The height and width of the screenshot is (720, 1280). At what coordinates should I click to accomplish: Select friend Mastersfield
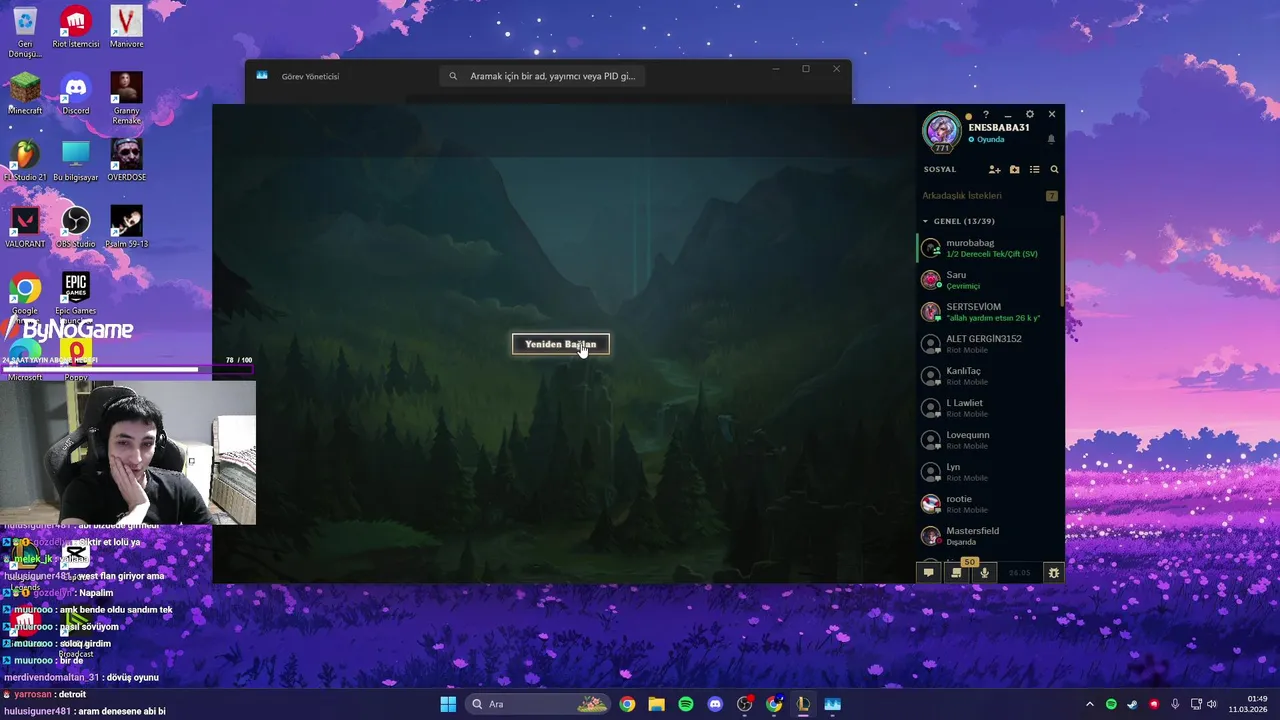(989, 536)
